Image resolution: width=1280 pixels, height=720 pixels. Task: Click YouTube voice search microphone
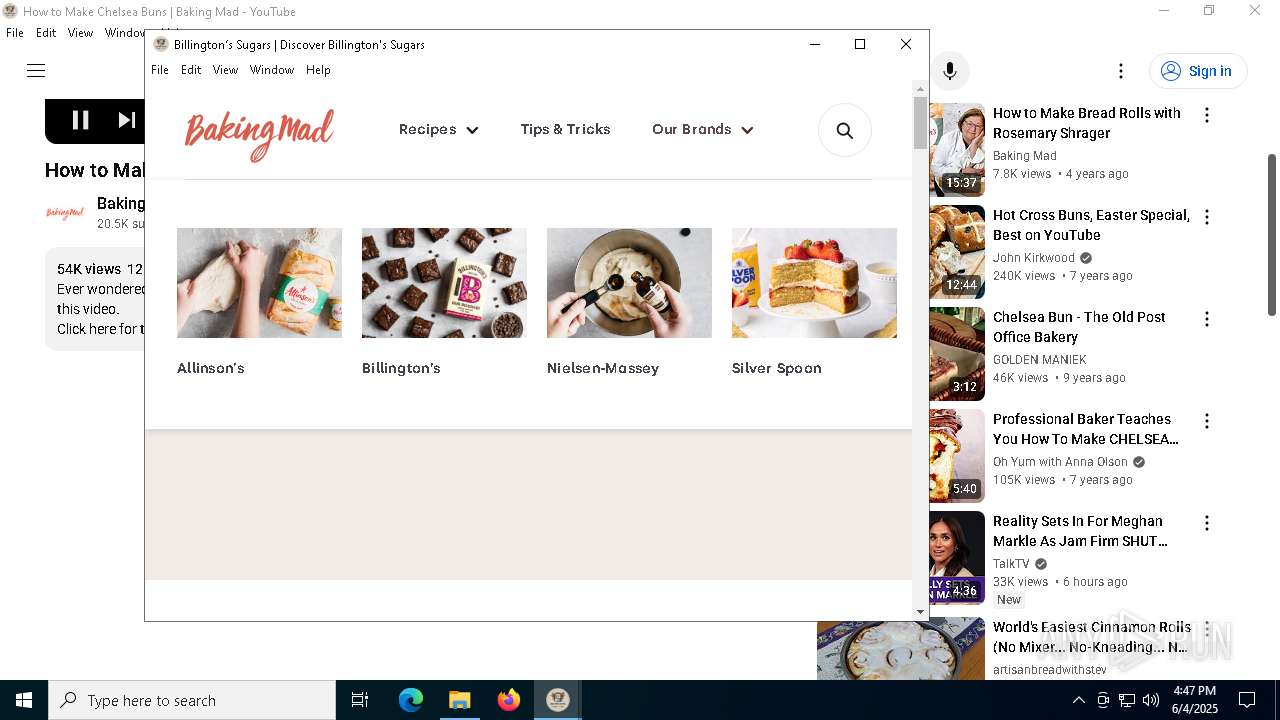(x=950, y=71)
